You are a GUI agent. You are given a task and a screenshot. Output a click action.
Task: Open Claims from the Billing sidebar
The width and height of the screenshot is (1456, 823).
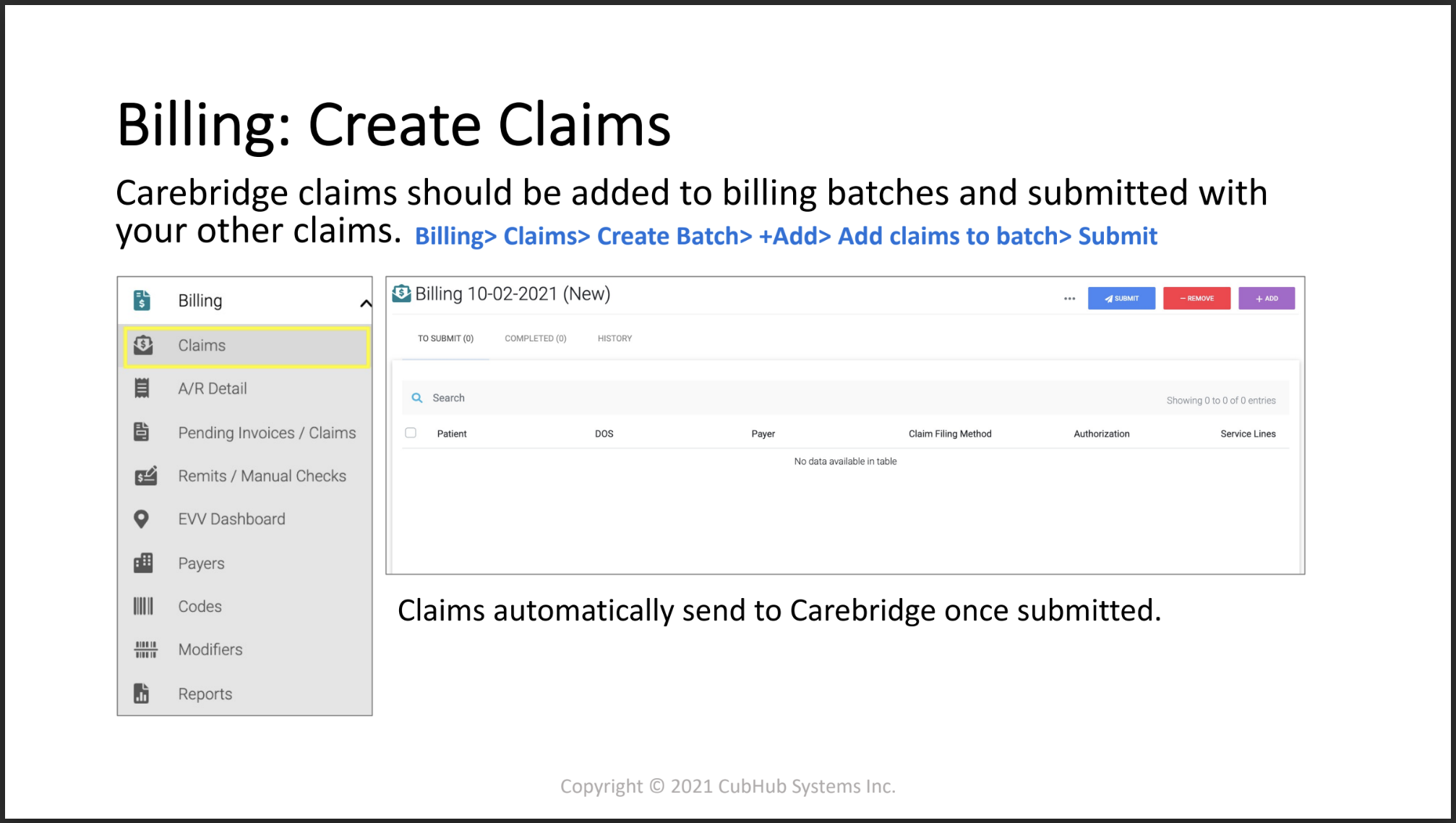(247, 346)
